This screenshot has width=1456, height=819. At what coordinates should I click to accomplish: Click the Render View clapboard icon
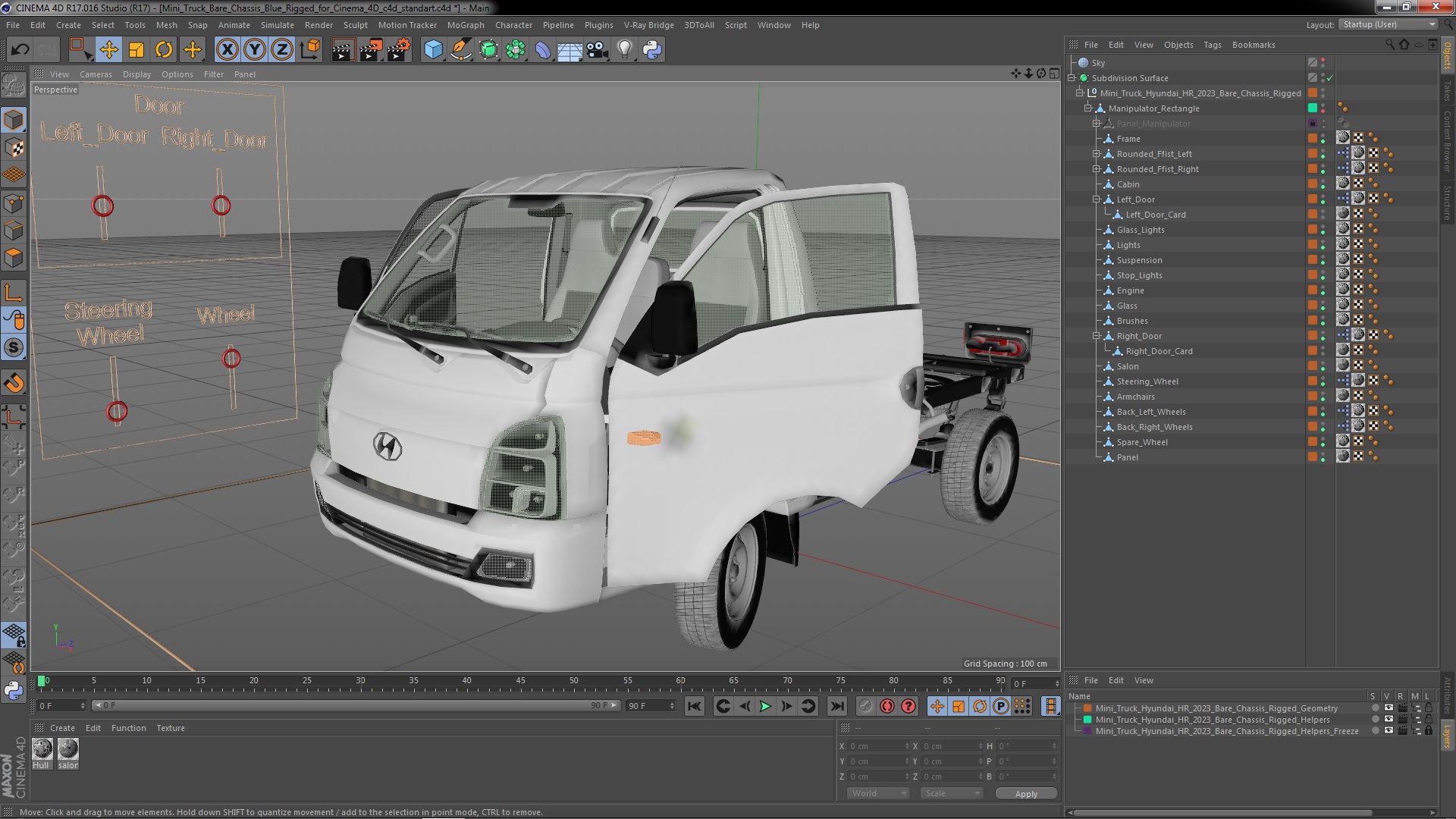coord(342,50)
